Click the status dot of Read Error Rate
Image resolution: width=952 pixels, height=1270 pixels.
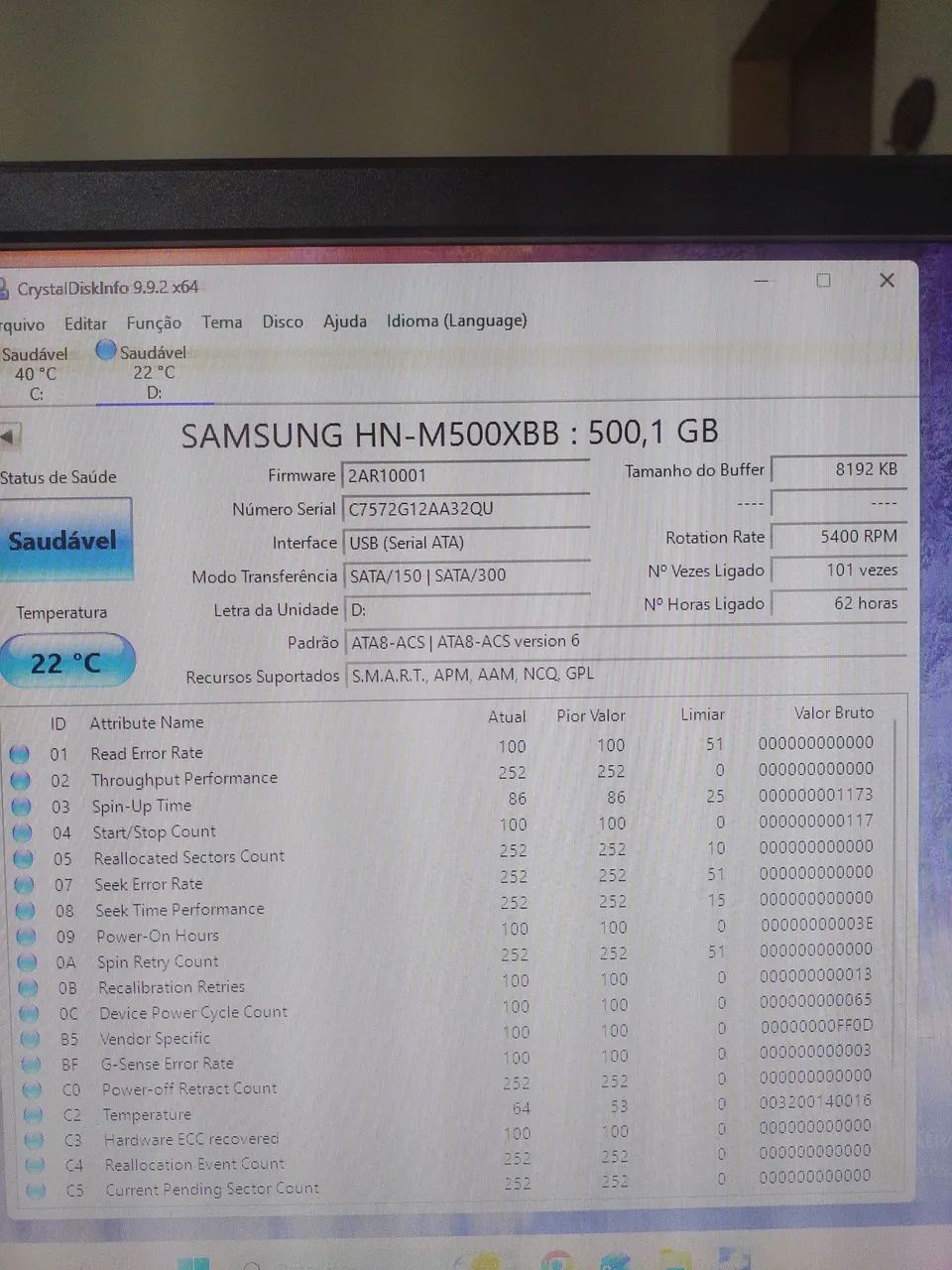(19, 754)
